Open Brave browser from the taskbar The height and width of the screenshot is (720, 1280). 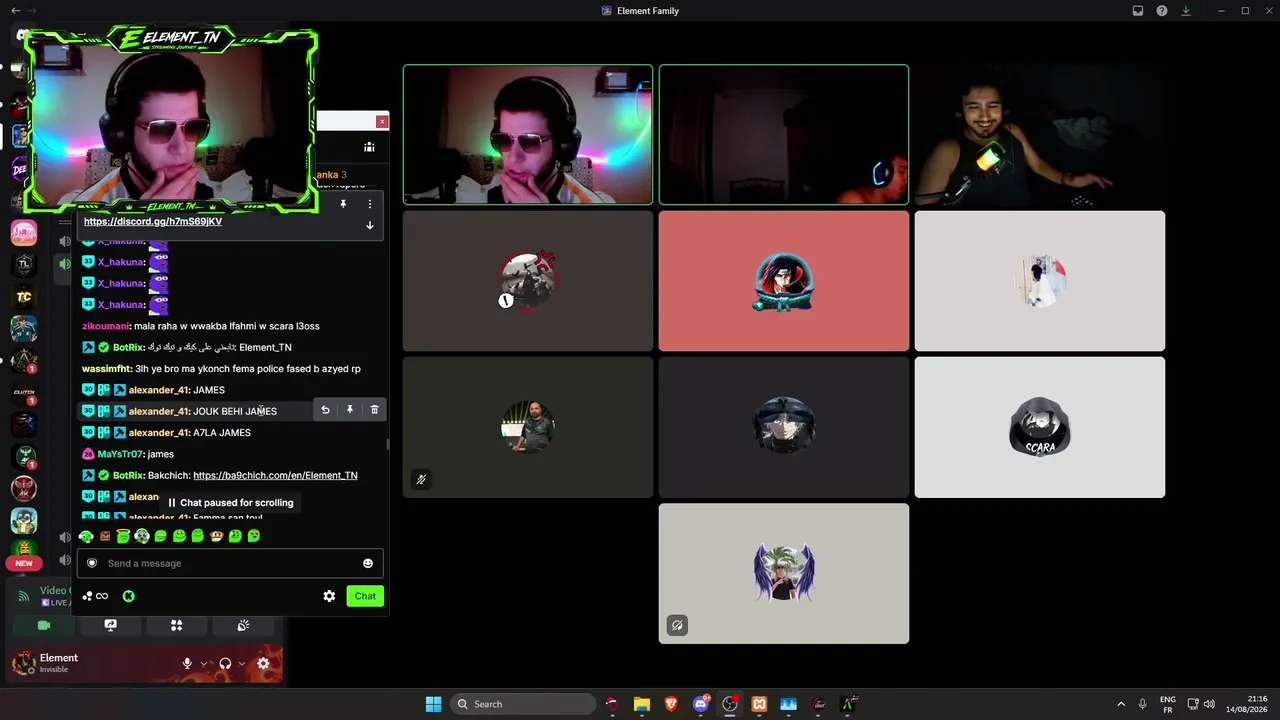tap(671, 704)
